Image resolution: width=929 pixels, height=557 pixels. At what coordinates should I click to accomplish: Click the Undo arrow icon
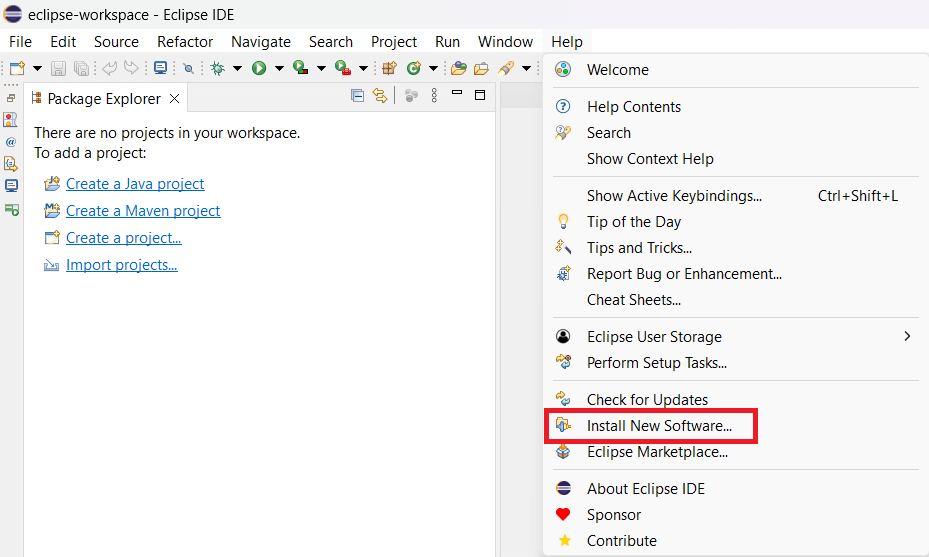click(x=110, y=68)
